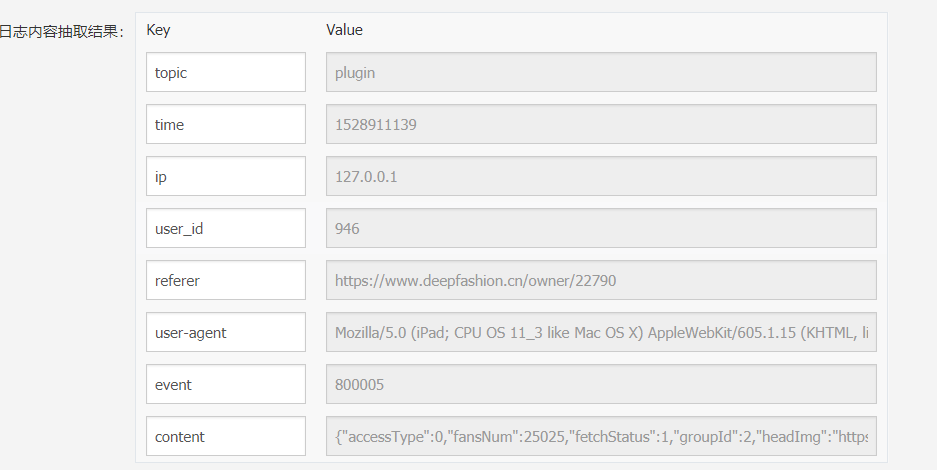Select the event key field
Screen dimensions: 937x470
[225, 384]
